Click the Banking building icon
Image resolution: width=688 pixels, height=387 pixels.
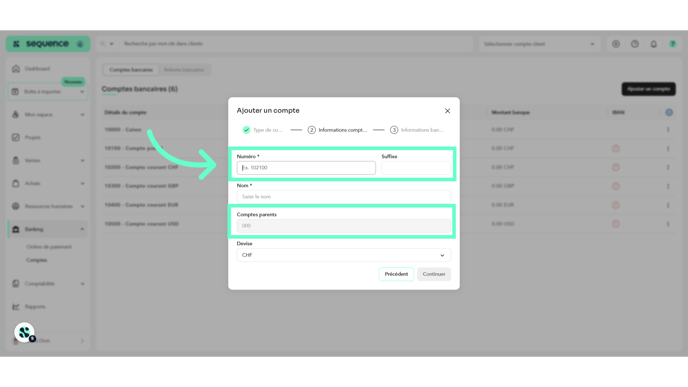16,229
